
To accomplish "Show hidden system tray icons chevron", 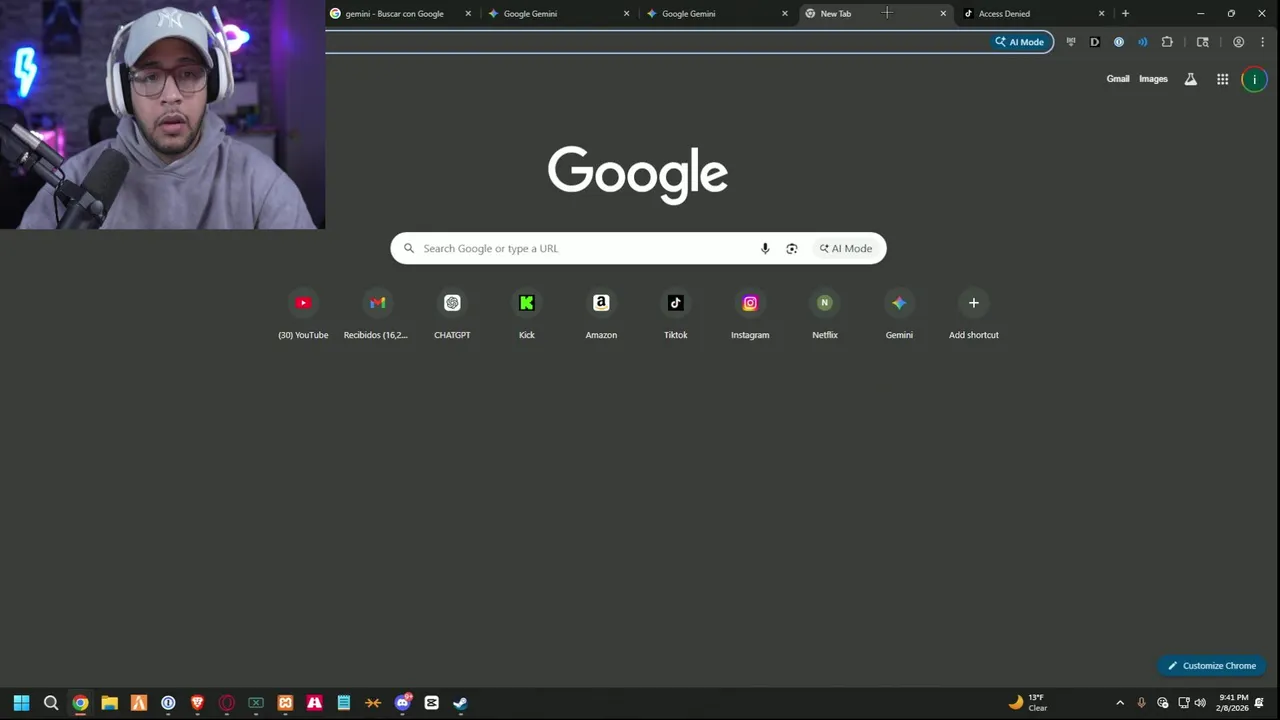I will 1120,703.
